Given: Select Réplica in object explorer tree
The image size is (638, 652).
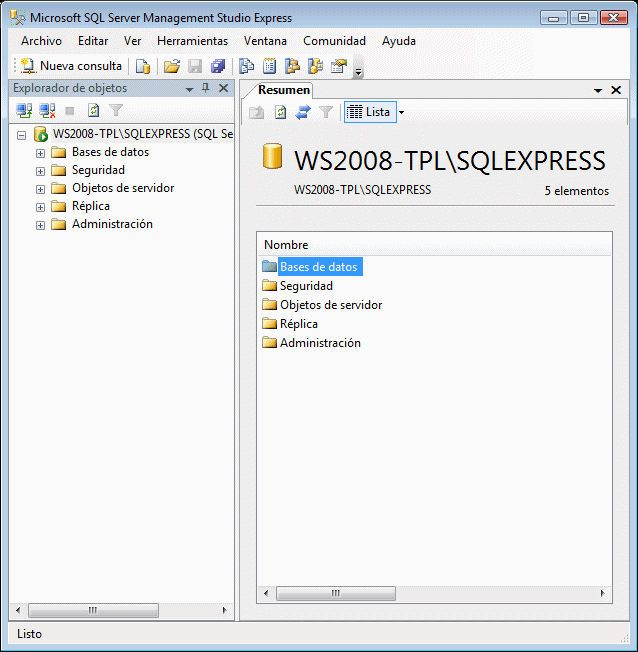Looking at the screenshot, I should pyautogui.click(x=91, y=206).
